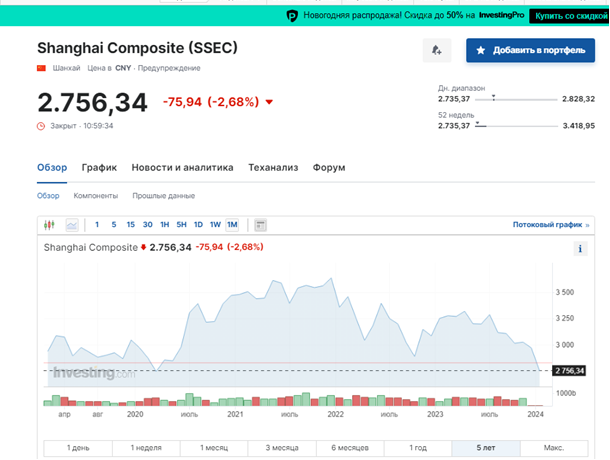This screenshot has height=460, width=610.
Task: Click the Chinese flag icon
Action: click(x=41, y=68)
